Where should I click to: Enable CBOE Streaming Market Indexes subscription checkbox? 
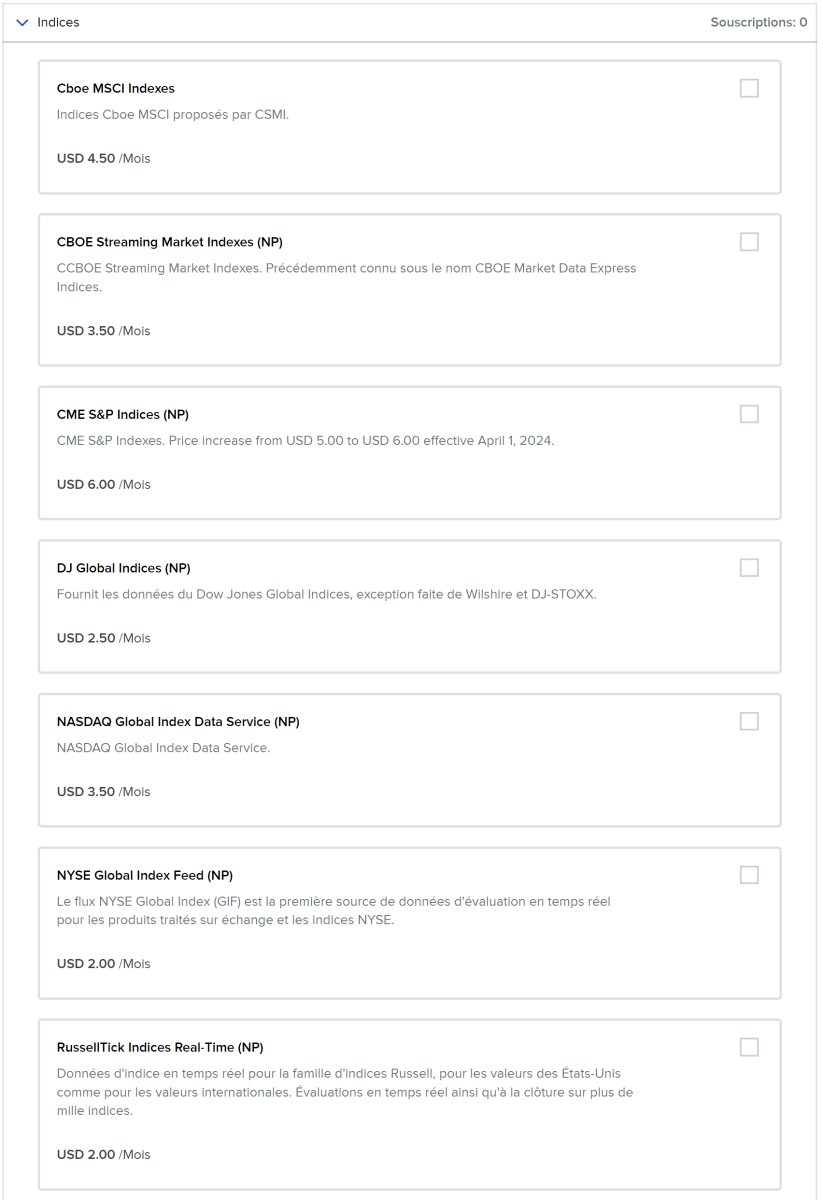point(749,241)
